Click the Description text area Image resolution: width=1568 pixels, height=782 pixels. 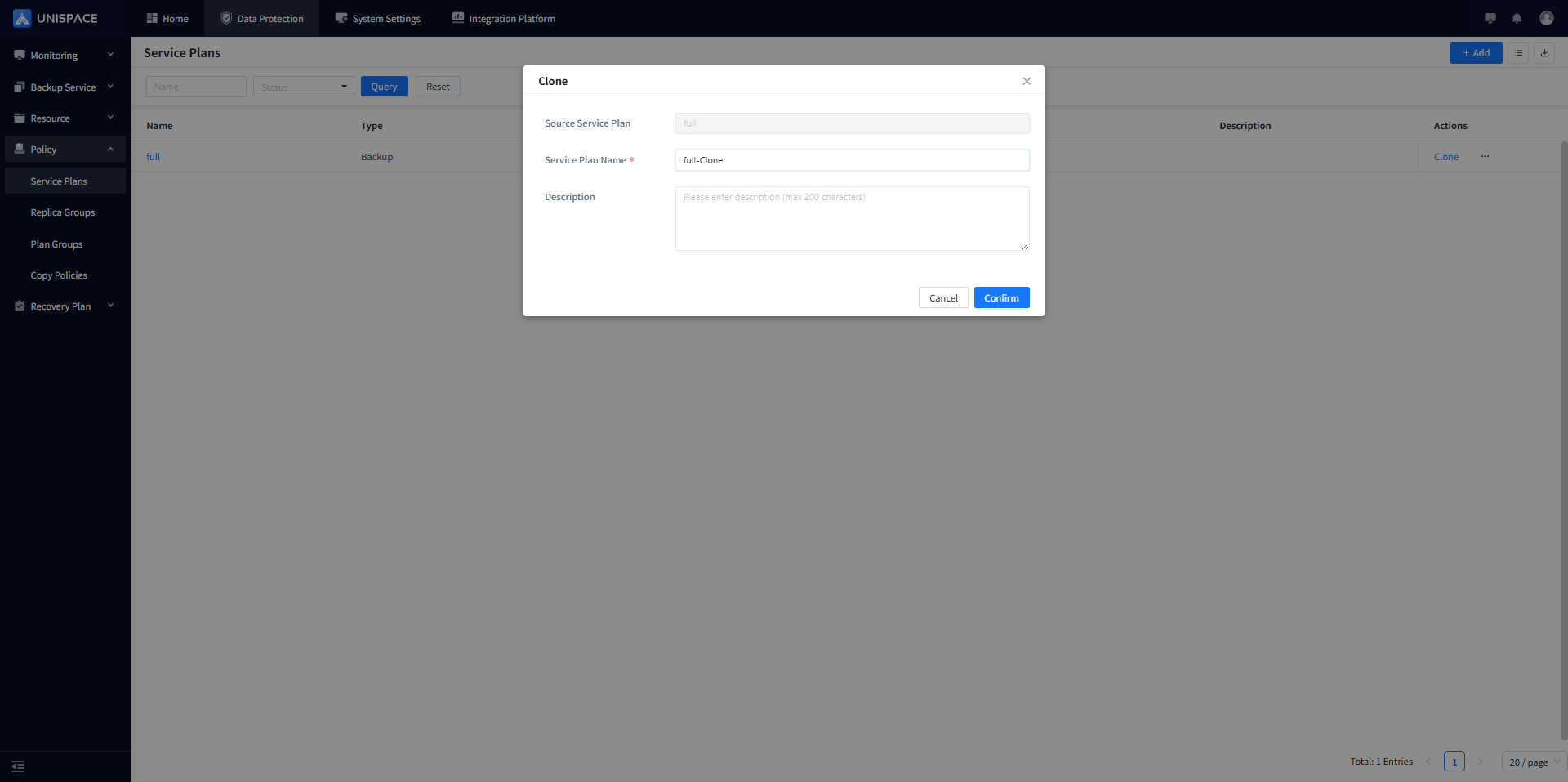852,218
